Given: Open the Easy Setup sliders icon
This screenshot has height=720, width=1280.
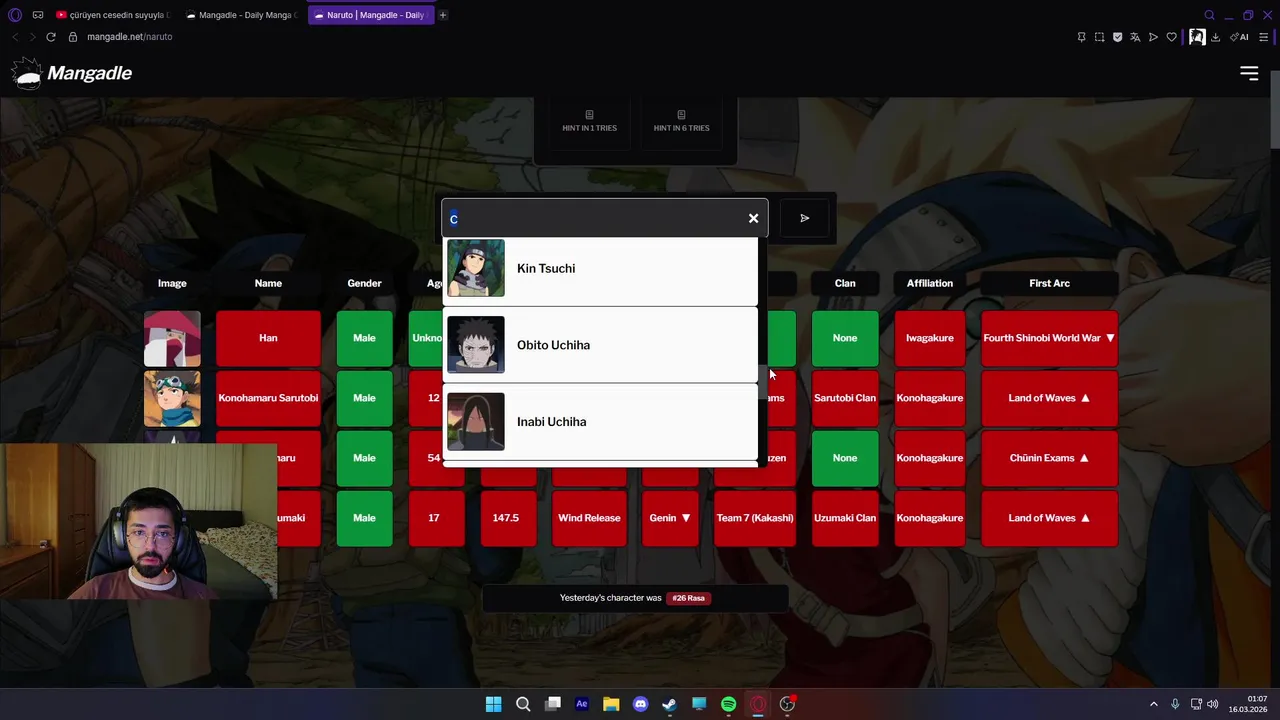Looking at the screenshot, I should [x=1263, y=37].
